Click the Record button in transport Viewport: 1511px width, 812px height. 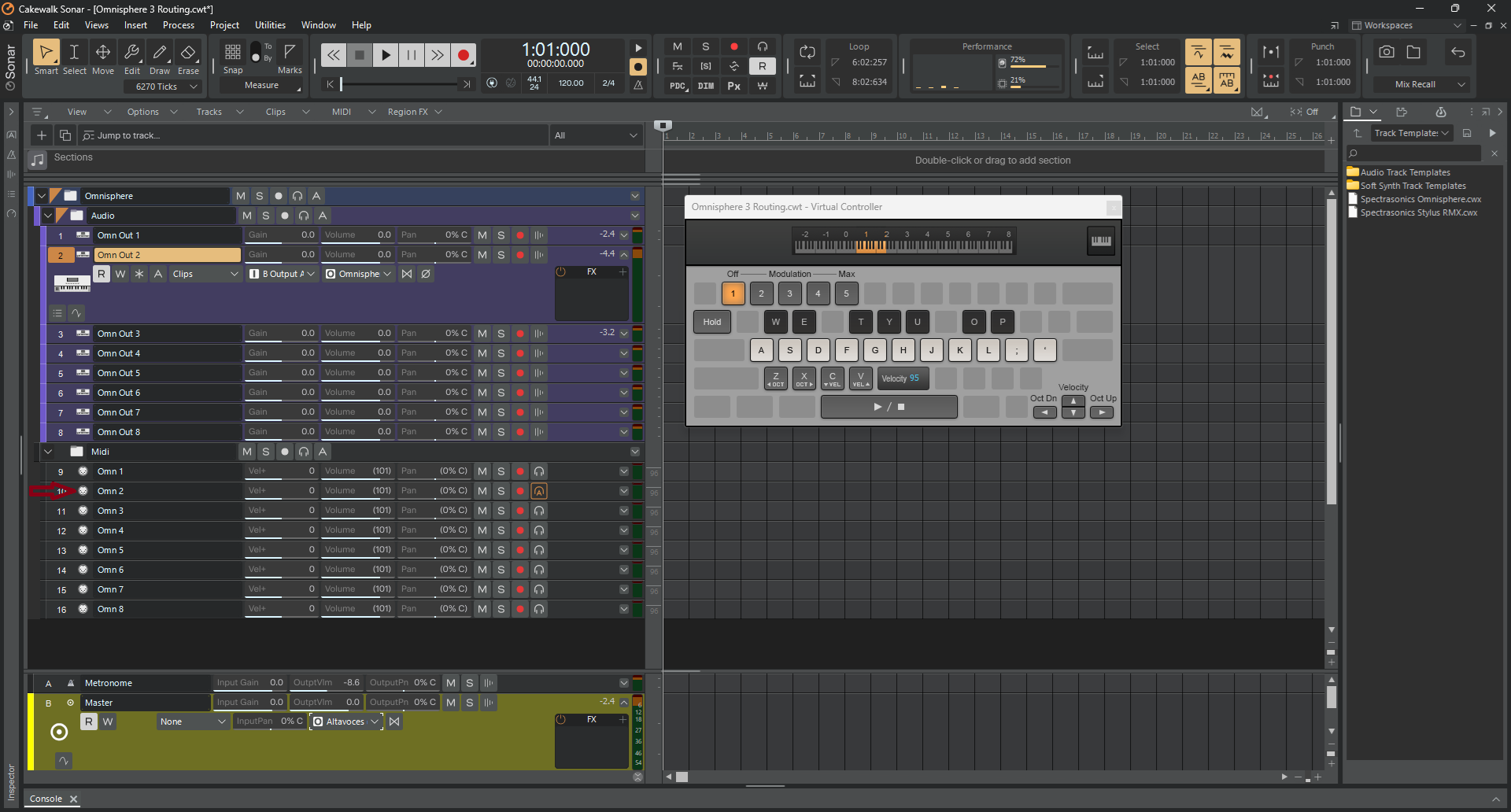(x=464, y=55)
